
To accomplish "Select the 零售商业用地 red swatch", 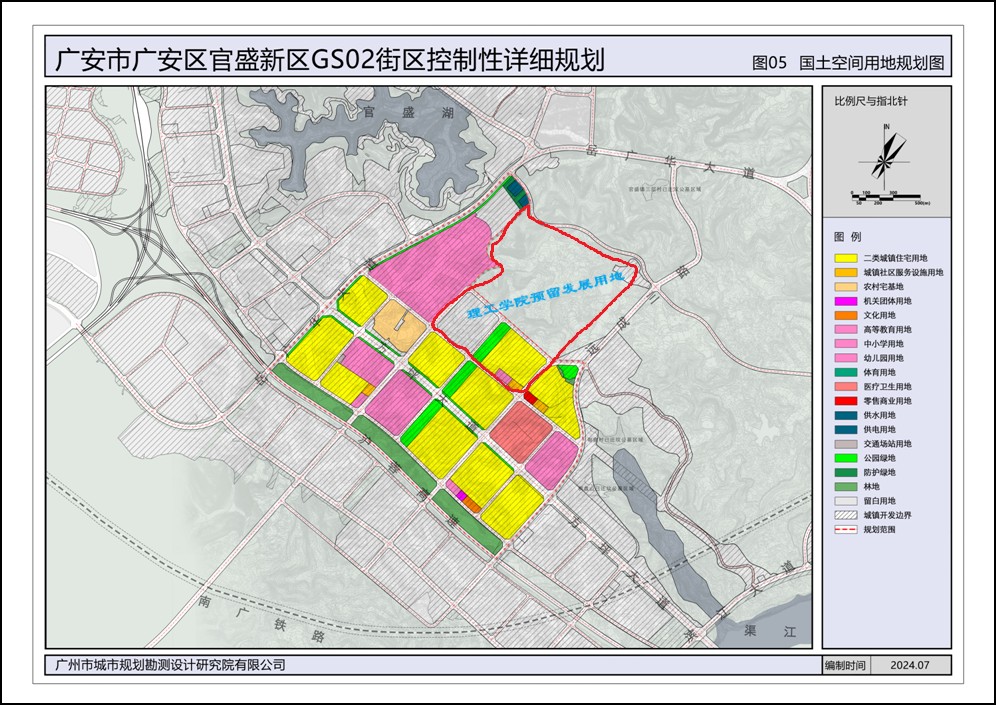I will (x=845, y=400).
